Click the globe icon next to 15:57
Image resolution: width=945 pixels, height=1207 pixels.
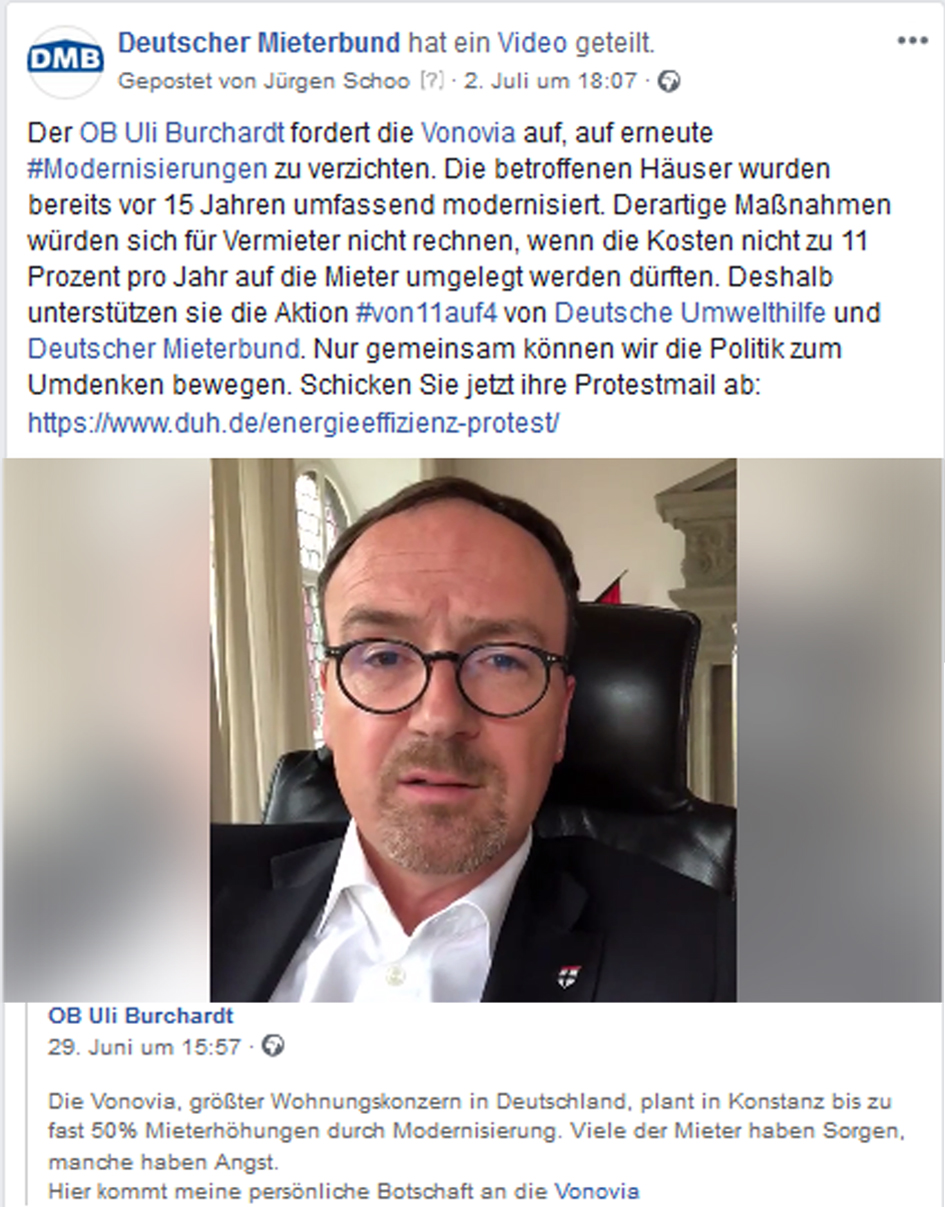click(x=273, y=1047)
